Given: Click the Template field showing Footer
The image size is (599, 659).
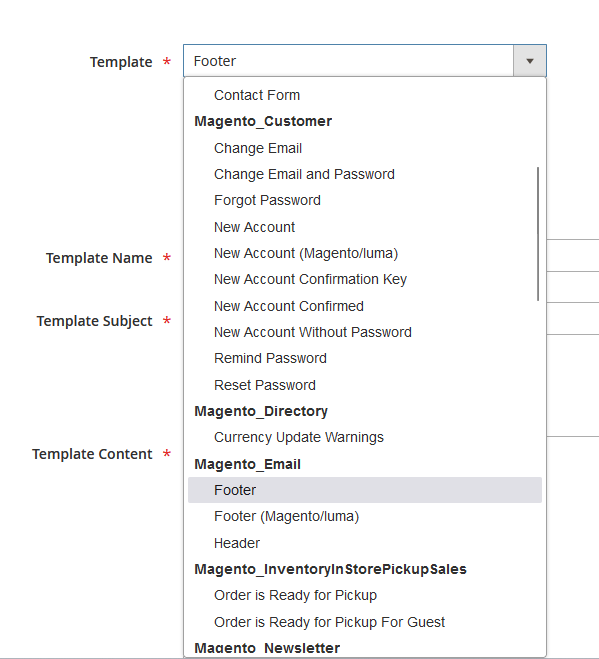Looking at the screenshot, I should [x=365, y=61].
